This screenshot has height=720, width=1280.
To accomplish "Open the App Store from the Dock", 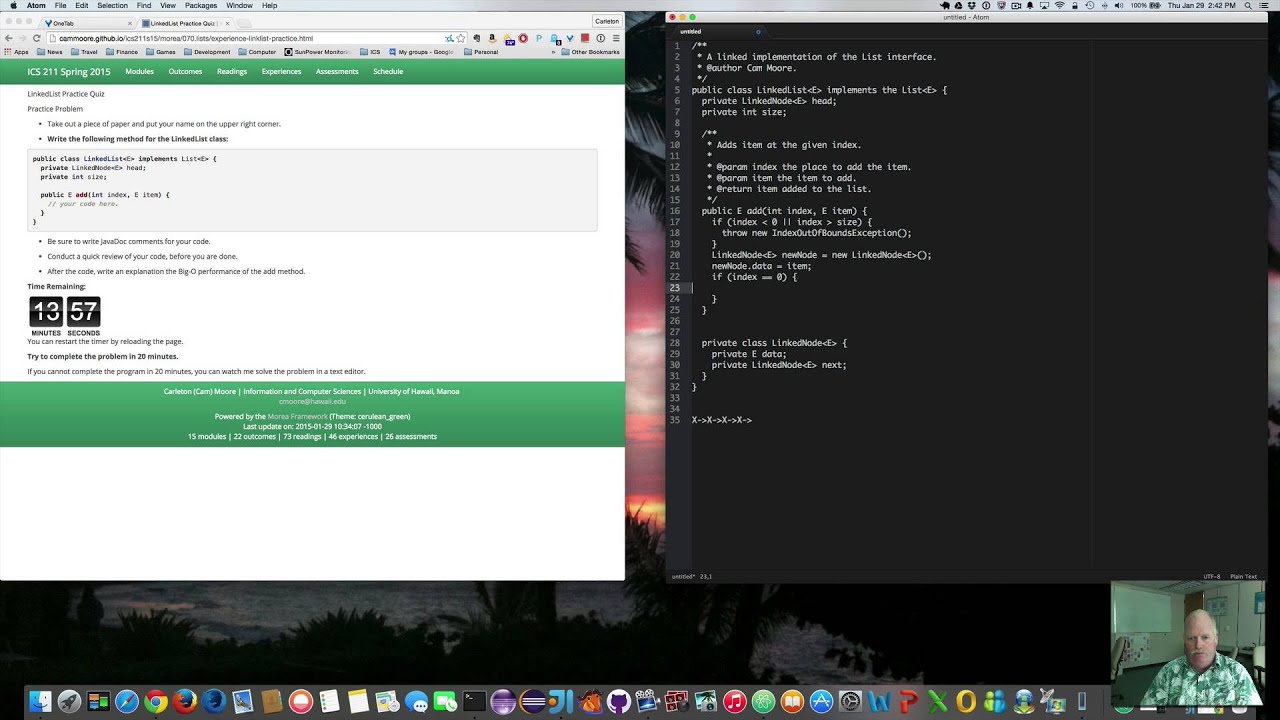I will [x=821, y=702].
